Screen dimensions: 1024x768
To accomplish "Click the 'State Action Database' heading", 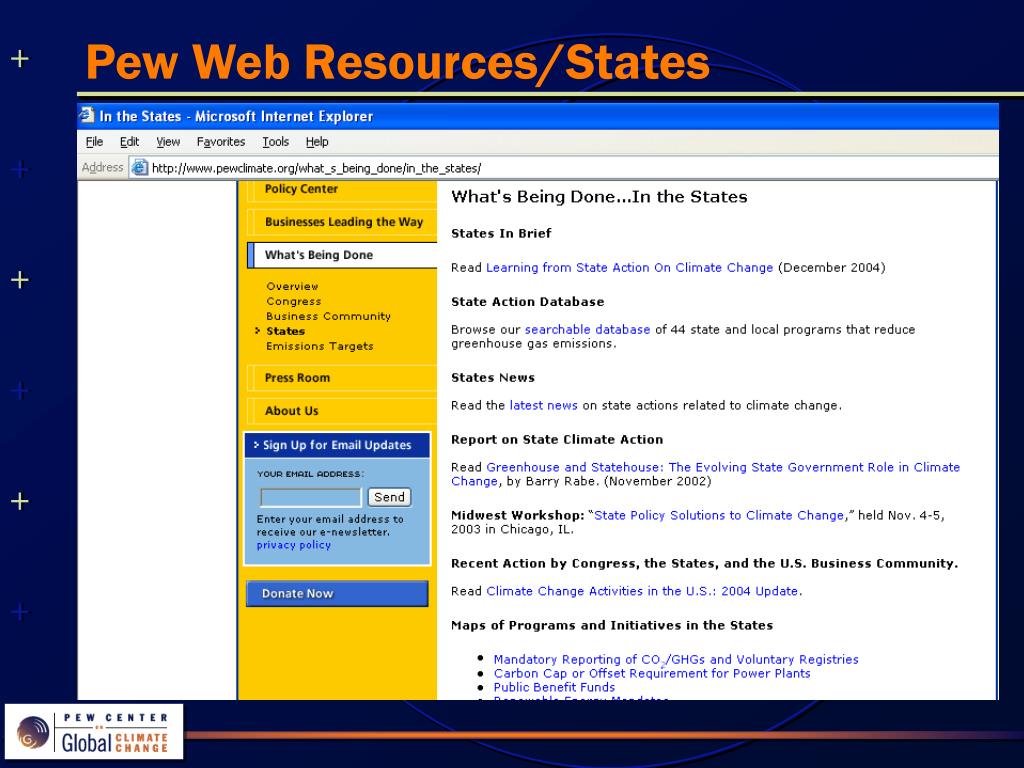I will click(x=528, y=302).
